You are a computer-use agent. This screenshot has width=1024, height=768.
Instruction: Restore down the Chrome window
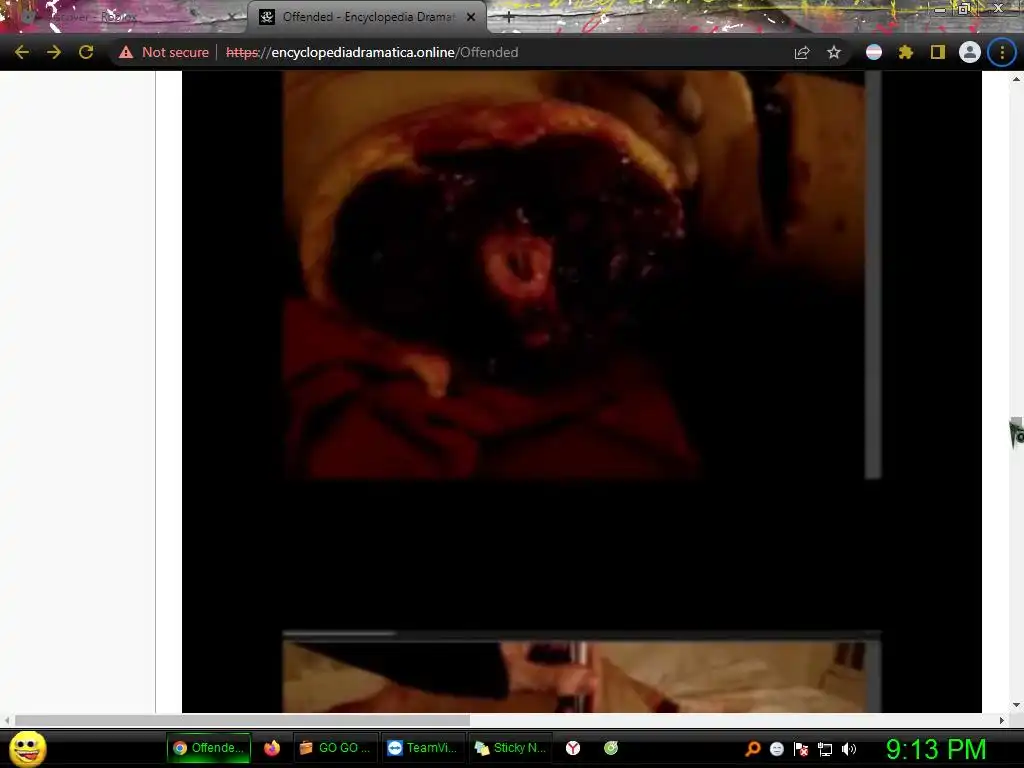tap(964, 9)
